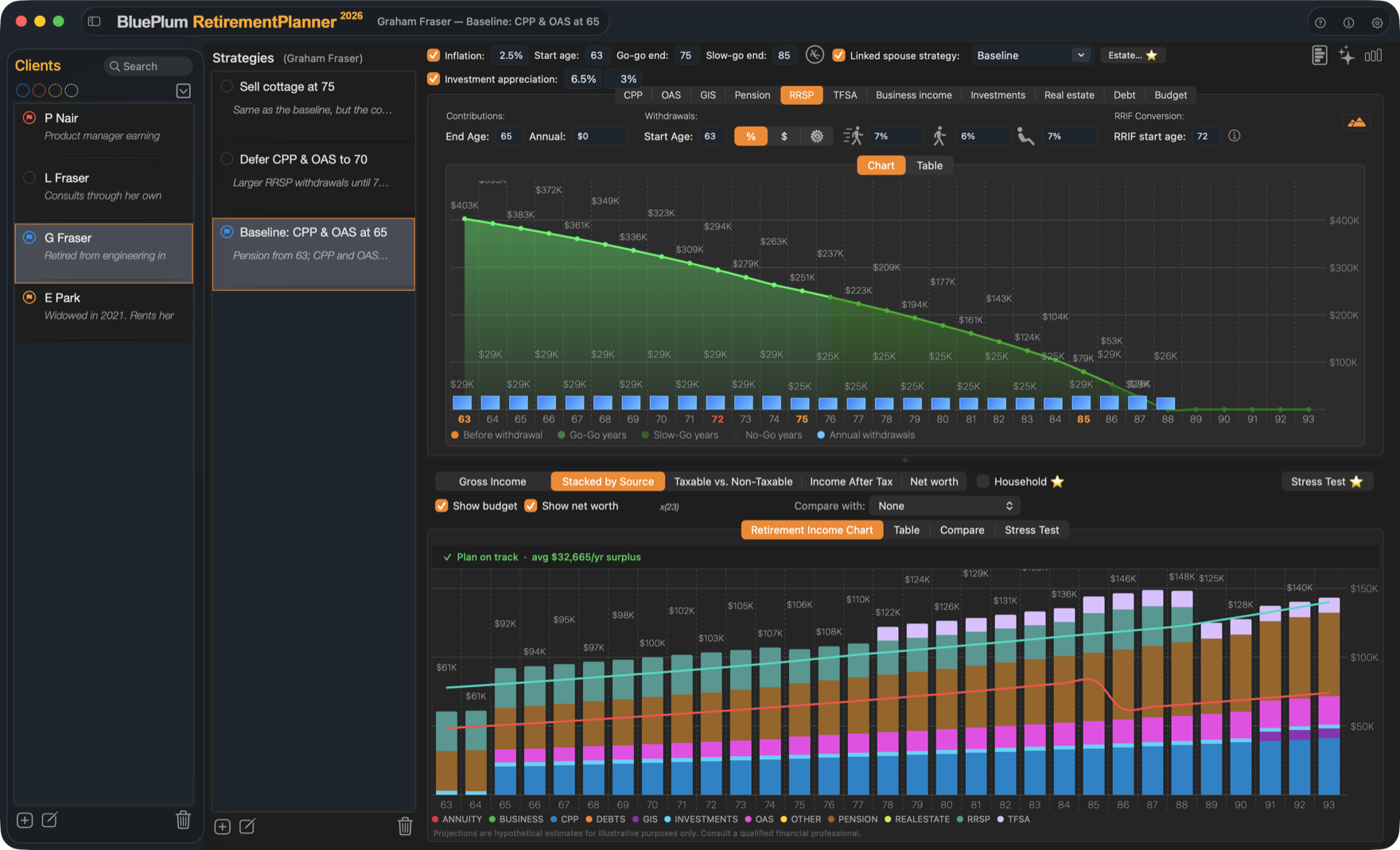This screenshot has width=1400, height=850.
Task: Click the No-go seated person icon
Action: pyautogui.click(x=1026, y=137)
